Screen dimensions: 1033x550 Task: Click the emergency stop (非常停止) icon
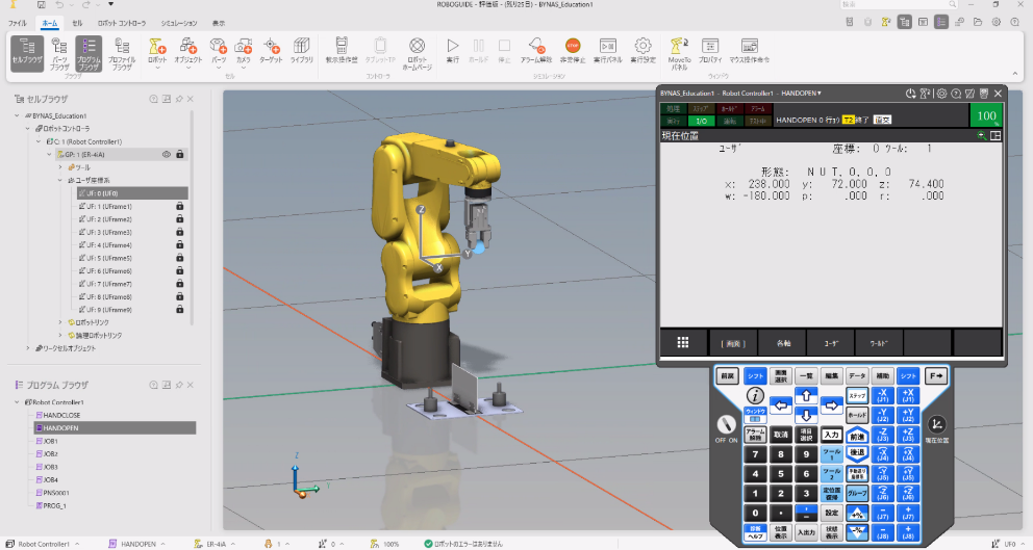pos(572,46)
